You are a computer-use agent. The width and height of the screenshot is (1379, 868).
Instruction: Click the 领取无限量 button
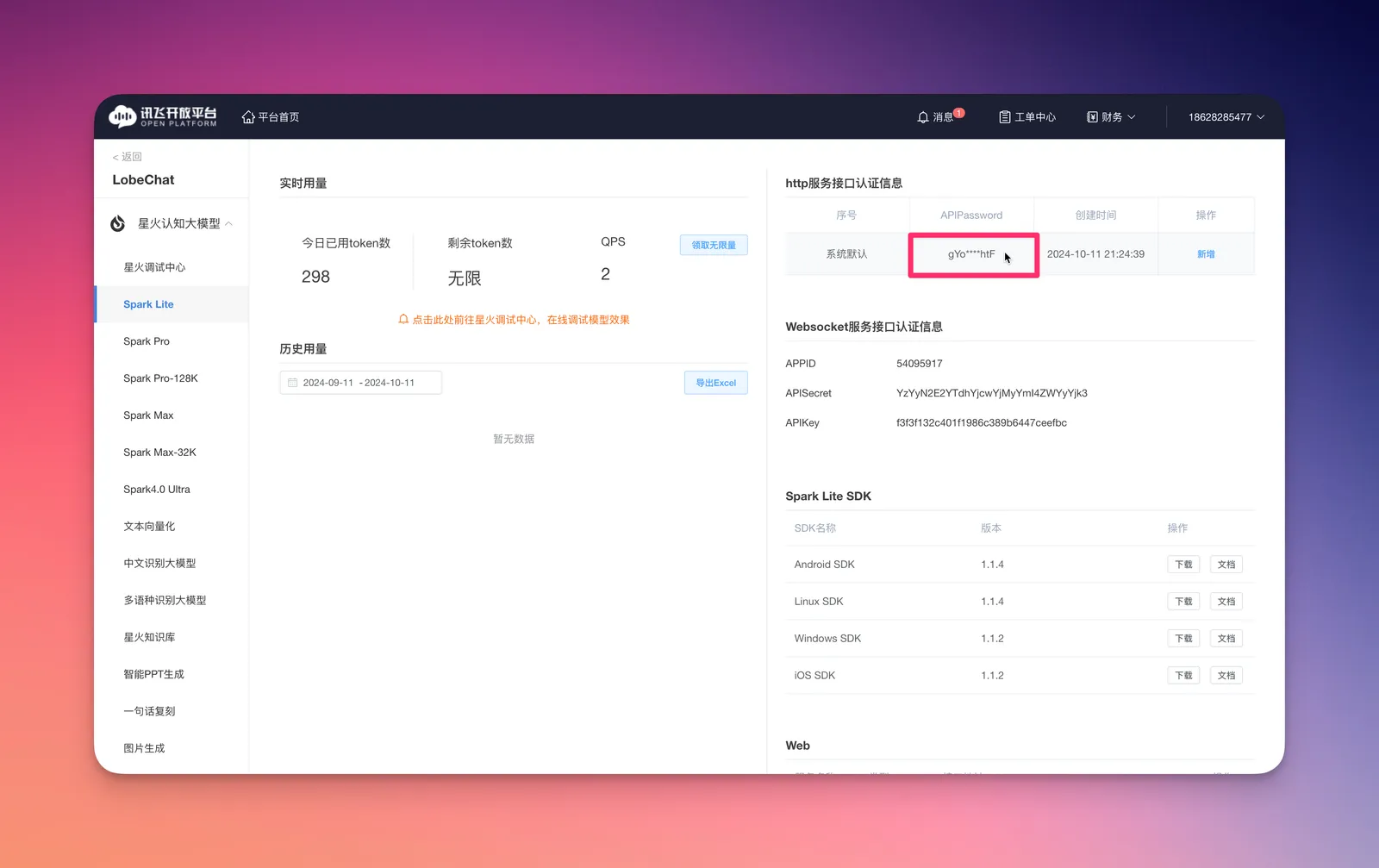[x=713, y=245]
